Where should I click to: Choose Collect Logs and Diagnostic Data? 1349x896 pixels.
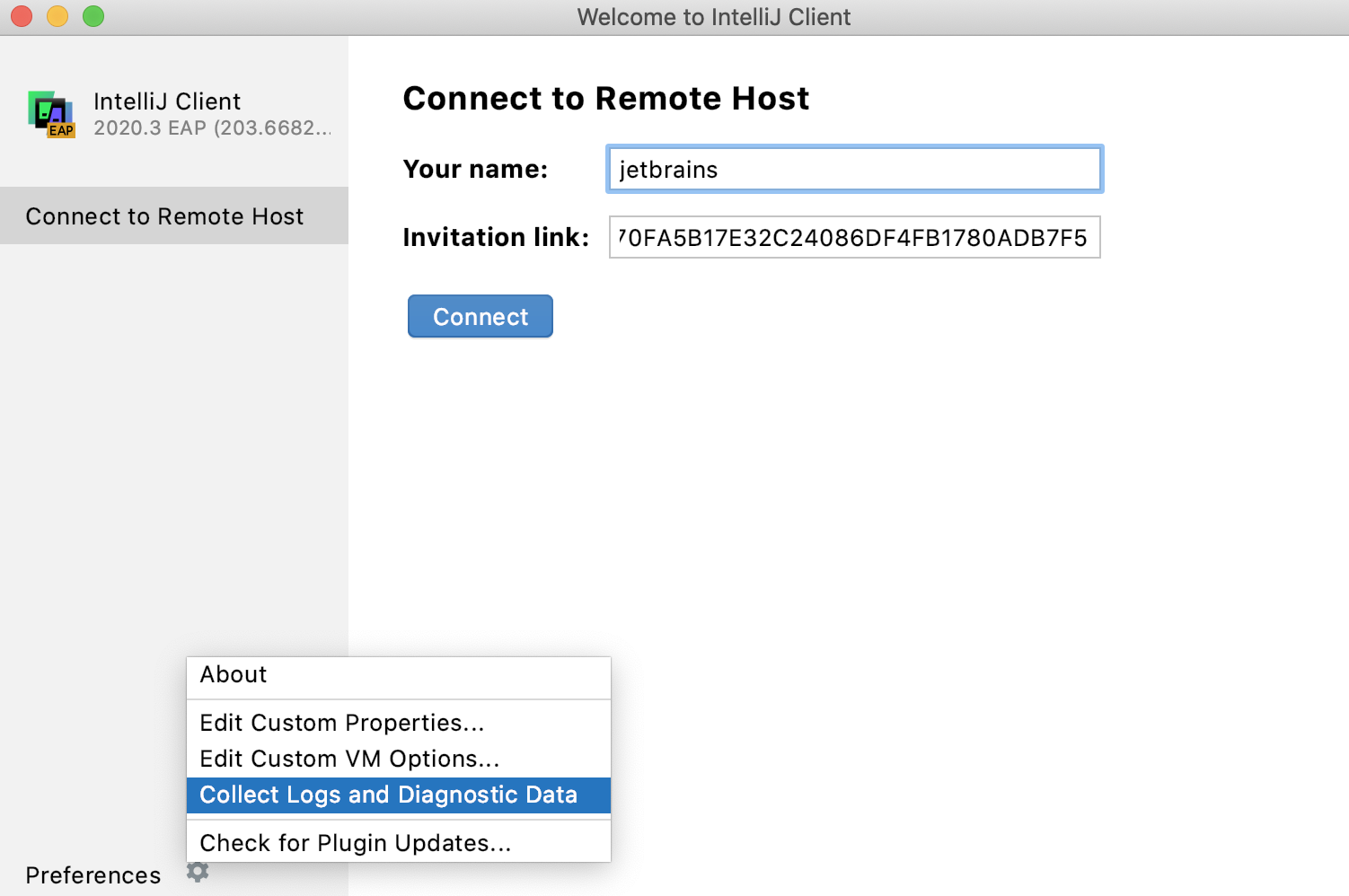[x=399, y=795]
